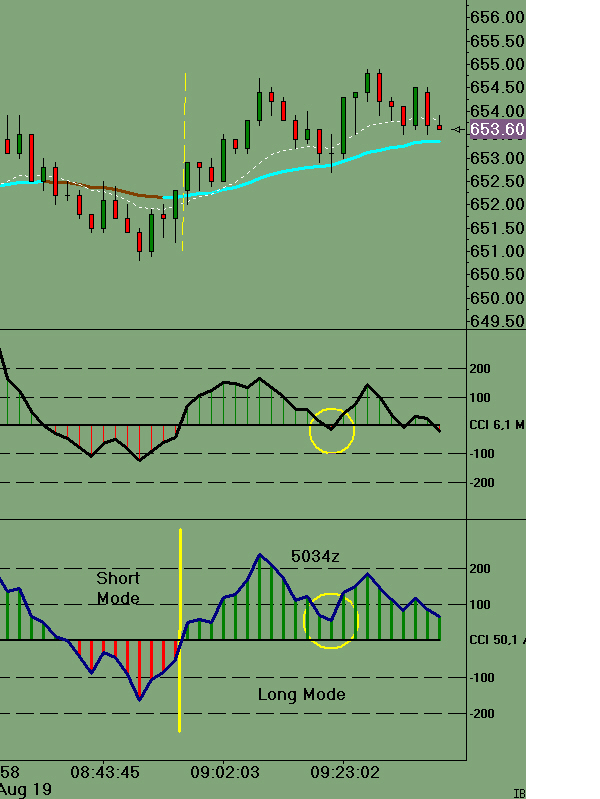Click the Aug 19 date label
This screenshot has width=600, height=799.
click(25, 790)
